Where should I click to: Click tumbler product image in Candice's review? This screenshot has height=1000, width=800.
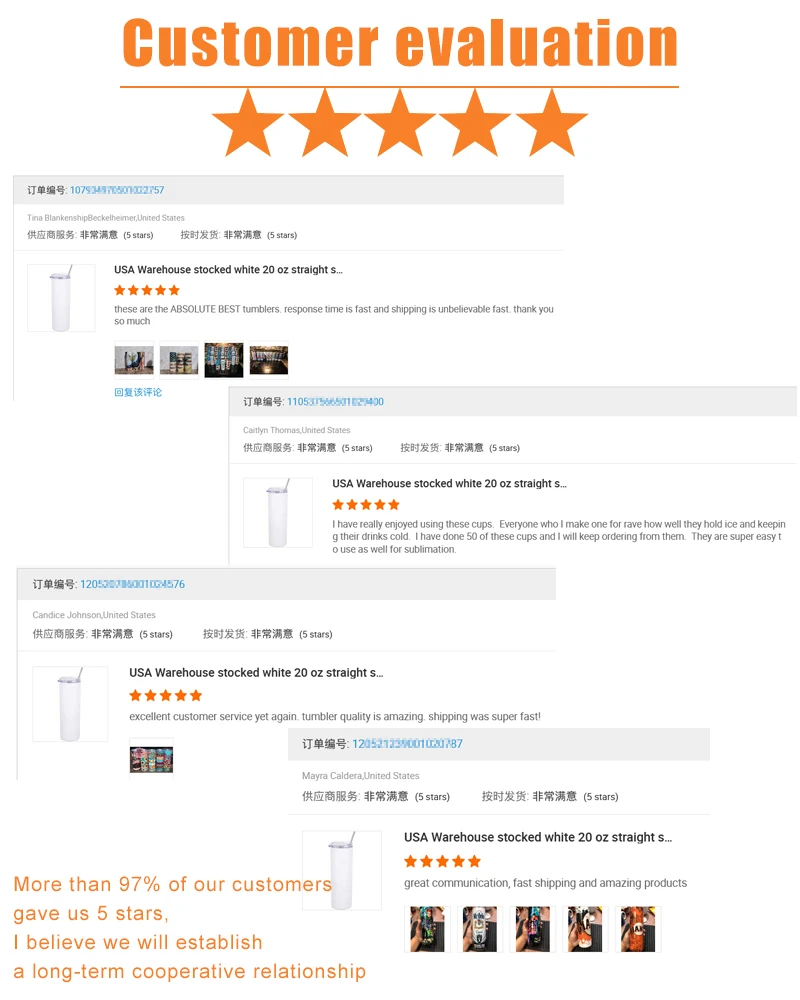pos(70,704)
